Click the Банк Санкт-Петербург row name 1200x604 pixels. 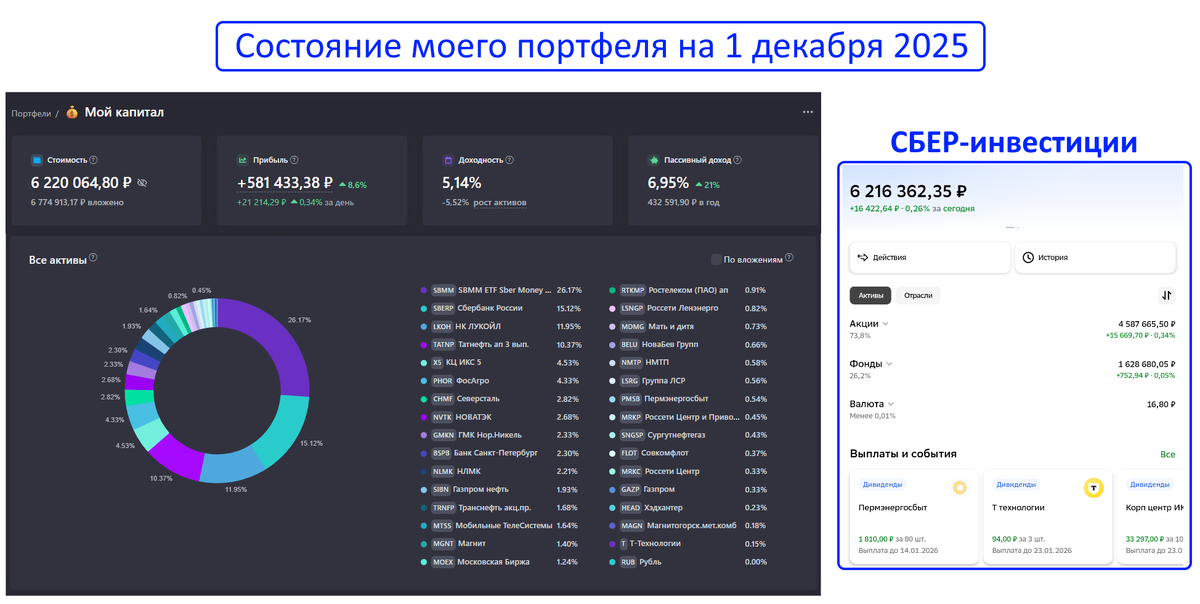pyautogui.click(x=497, y=453)
